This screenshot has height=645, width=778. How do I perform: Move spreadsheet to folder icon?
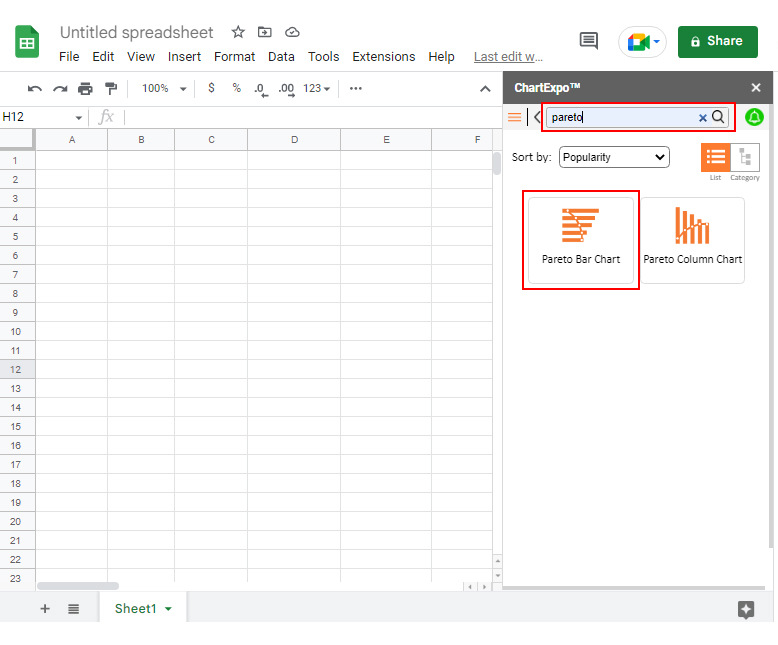[264, 32]
